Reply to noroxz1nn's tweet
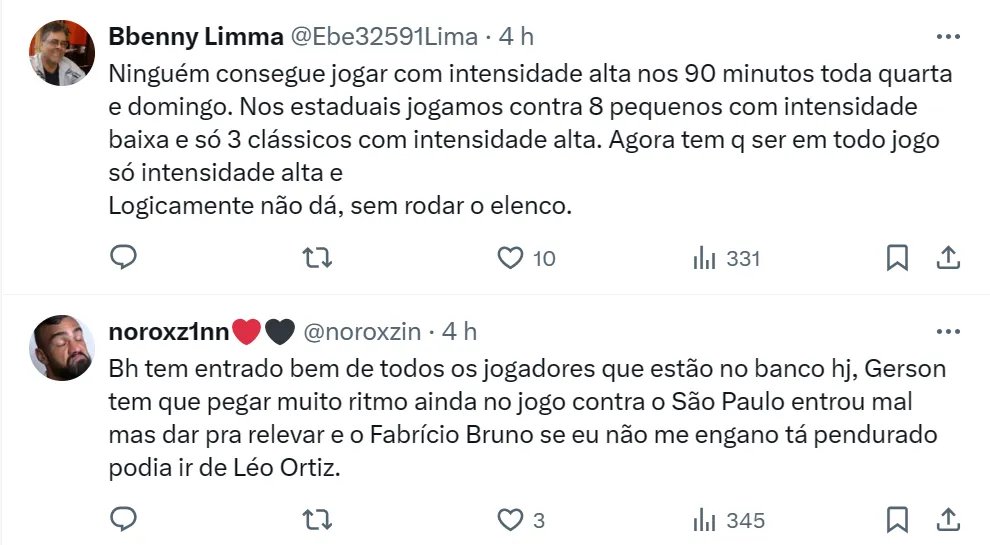 pos(123,520)
